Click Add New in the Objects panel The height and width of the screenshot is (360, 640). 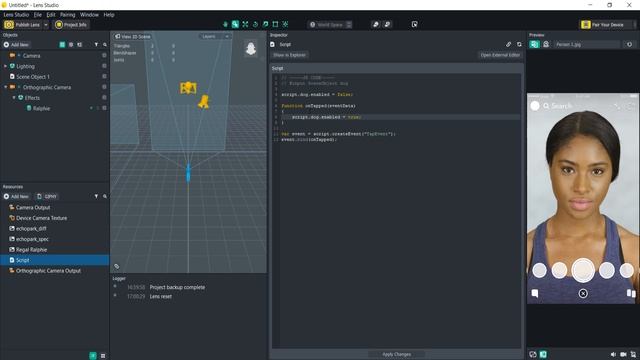pos(16,44)
